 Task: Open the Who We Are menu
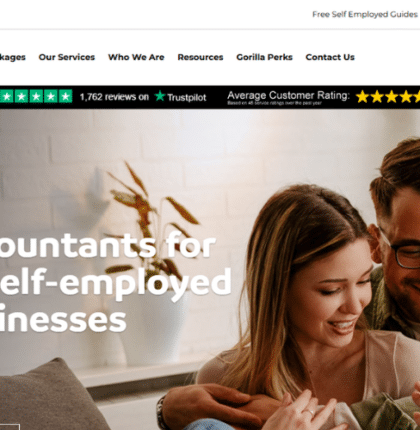(136, 57)
